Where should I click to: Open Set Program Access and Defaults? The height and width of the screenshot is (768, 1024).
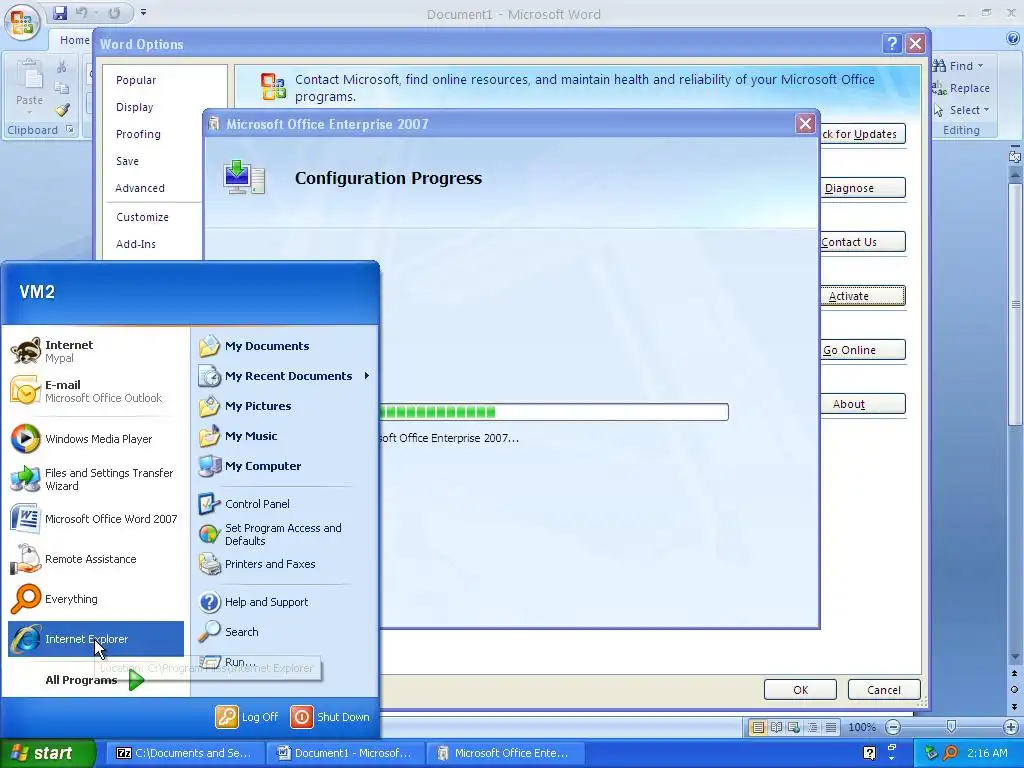[x=285, y=534]
